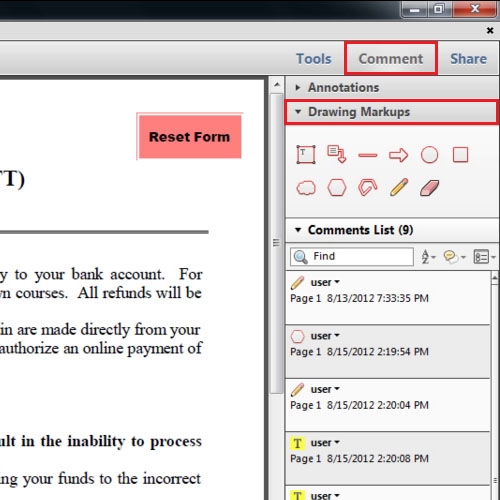Select the Pencil free-form drawing tool
Image resolution: width=500 pixels, height=500 pixels.
click(x=399, y=187)
